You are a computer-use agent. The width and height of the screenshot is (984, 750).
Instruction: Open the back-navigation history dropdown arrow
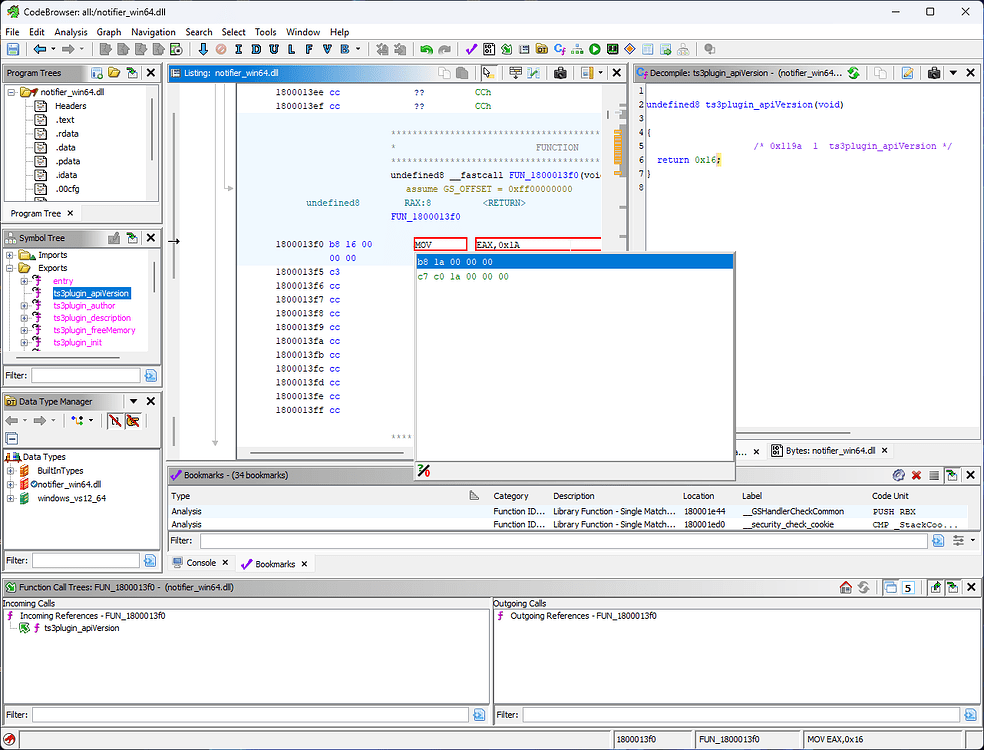(53, 48)
